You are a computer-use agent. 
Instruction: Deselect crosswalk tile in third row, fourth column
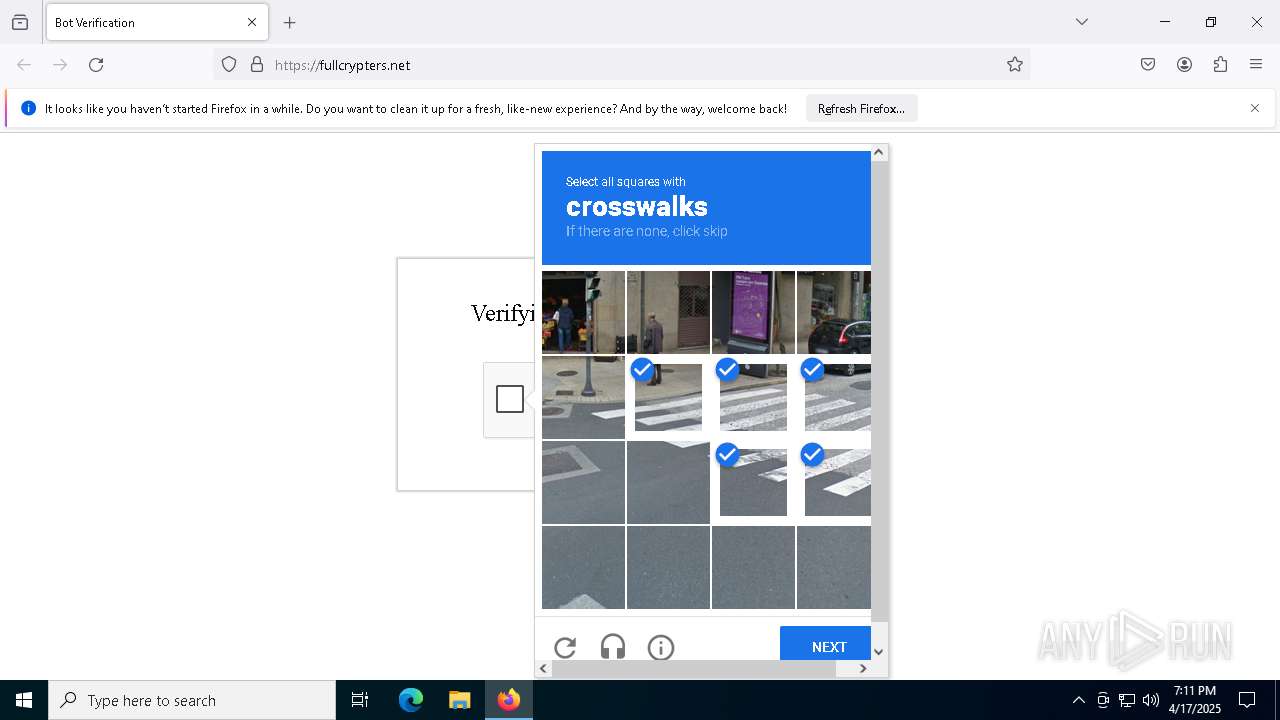(x=834, y=482)
